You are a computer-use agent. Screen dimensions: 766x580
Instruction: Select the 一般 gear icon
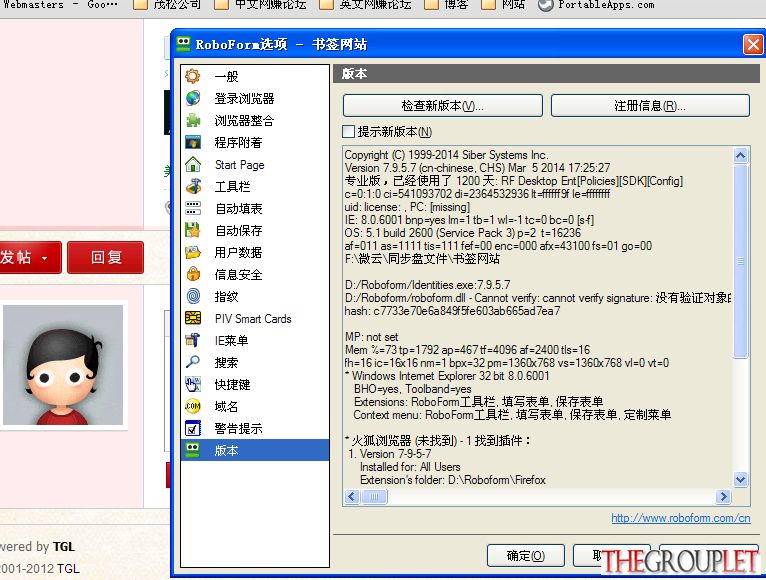[193, 76]
